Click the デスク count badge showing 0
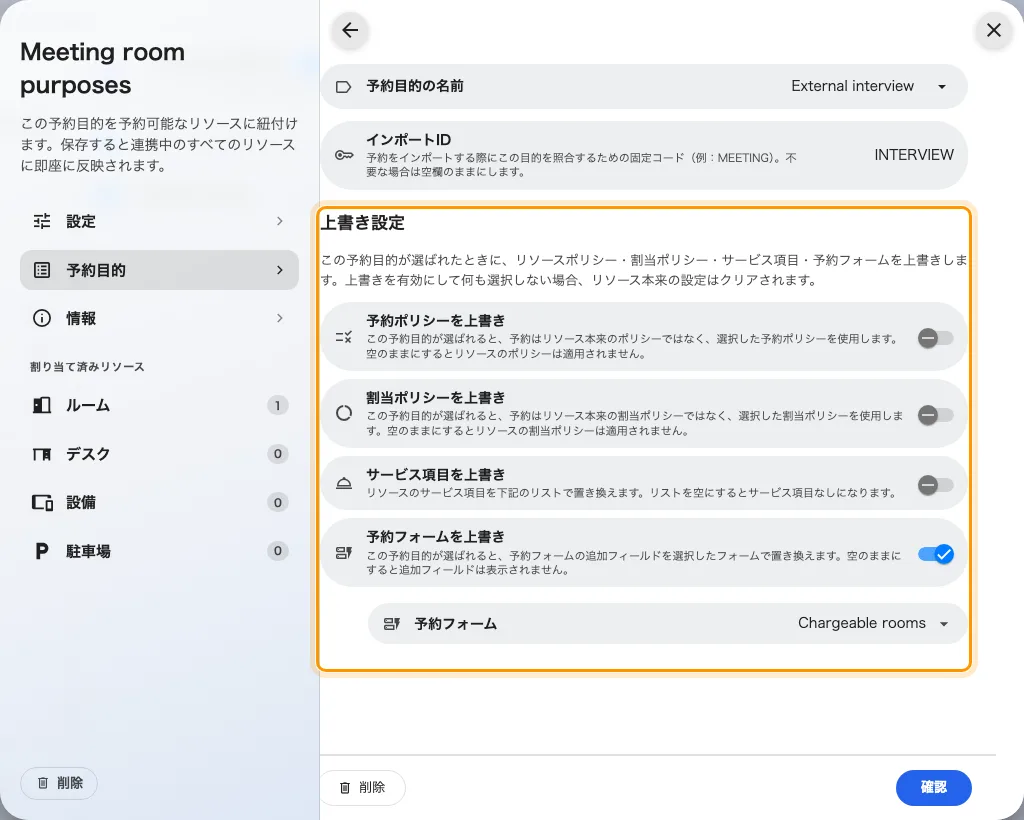The width and height of the screenshot is (1024, 820). point(278,454)
